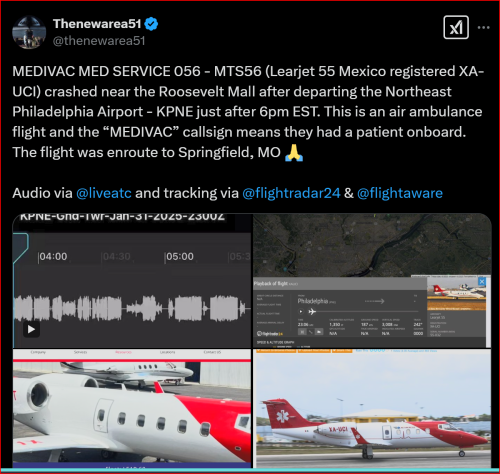Click the airplane icon on playback slider
The width and height of the screenshot is (500, 474).
click(x=312, y=311)
